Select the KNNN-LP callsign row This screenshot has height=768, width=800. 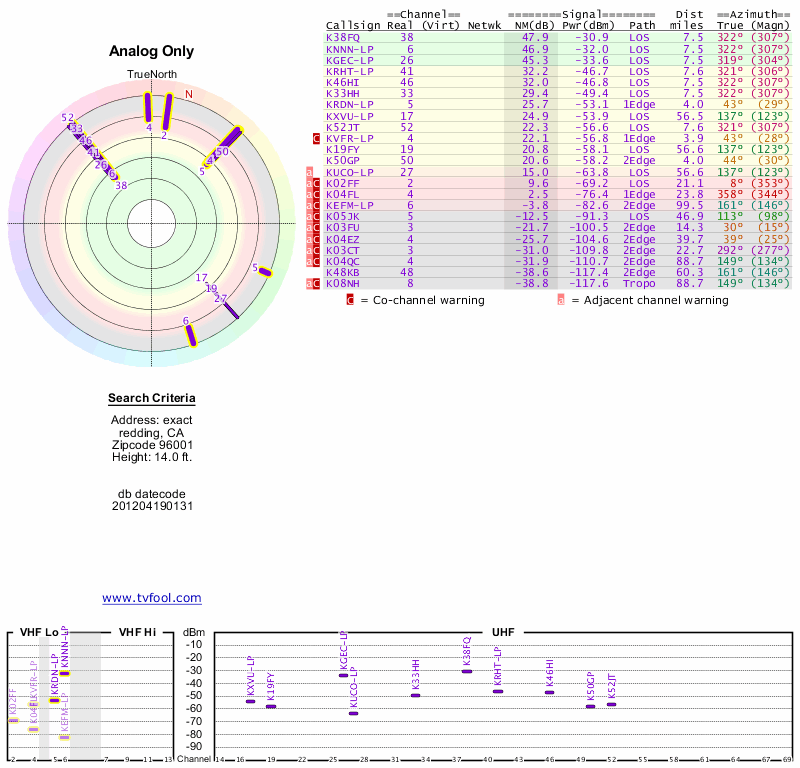tap(350, 48)
